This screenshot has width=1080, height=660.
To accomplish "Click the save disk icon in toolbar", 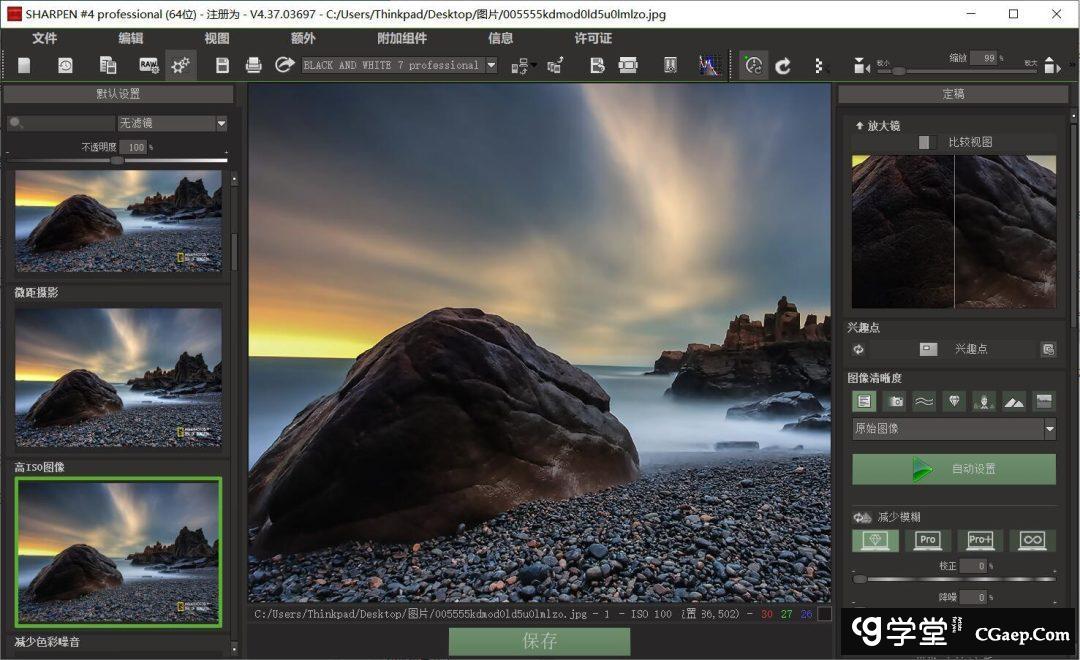I will (x=223, y=66).
